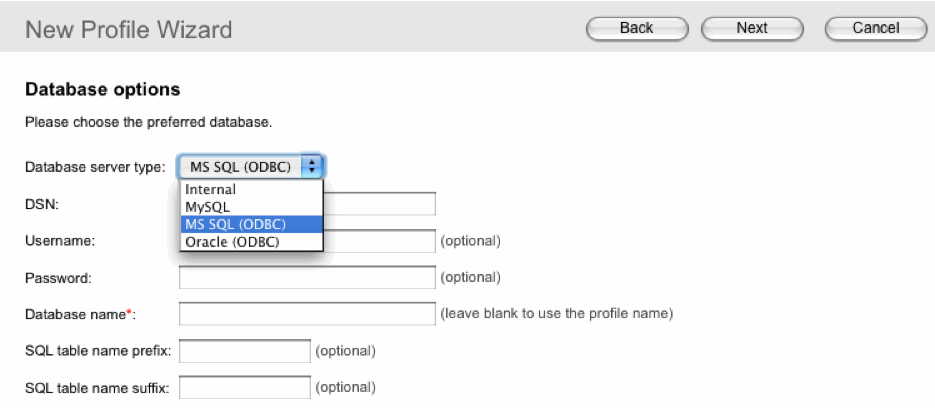
Task: Click the 'SQL table name prefix:' label
Action: click(97, 351)
